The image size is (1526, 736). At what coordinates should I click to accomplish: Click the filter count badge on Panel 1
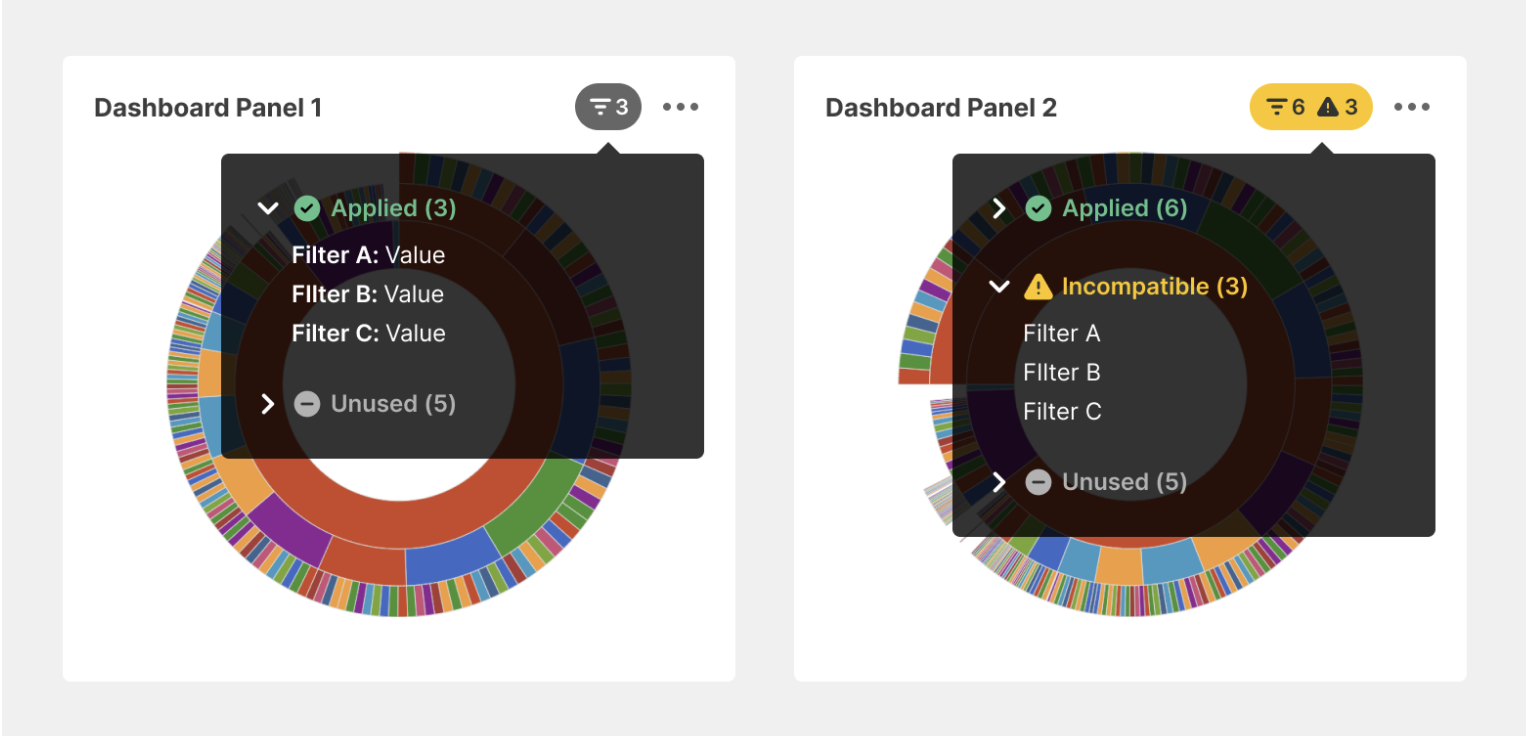click(x=608, y=107)
